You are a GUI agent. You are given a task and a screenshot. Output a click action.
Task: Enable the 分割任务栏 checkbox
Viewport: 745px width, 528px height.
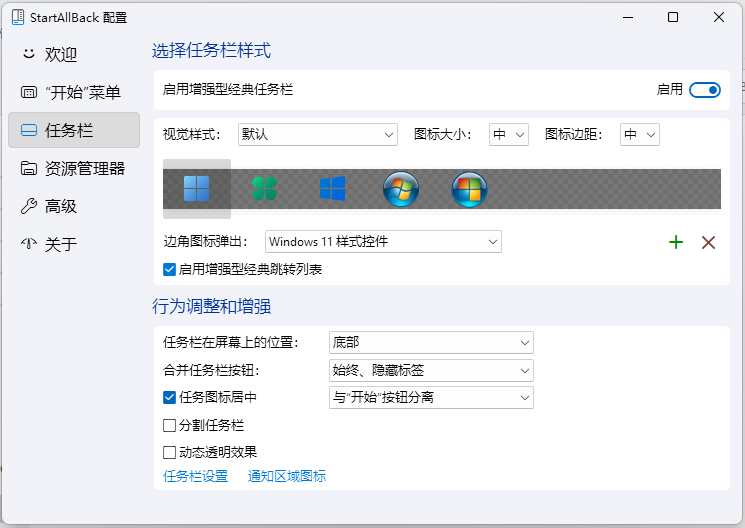(x=170, y=425)
